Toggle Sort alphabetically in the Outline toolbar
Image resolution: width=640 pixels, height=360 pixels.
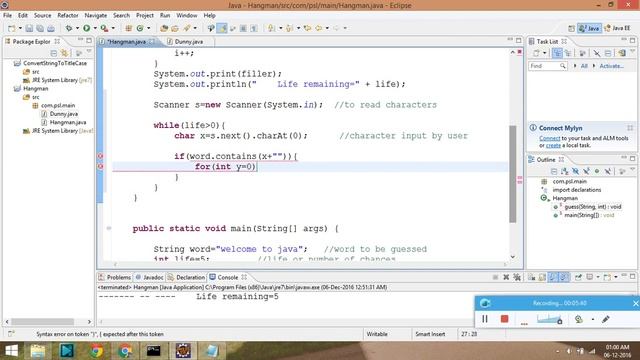point(564,171)
